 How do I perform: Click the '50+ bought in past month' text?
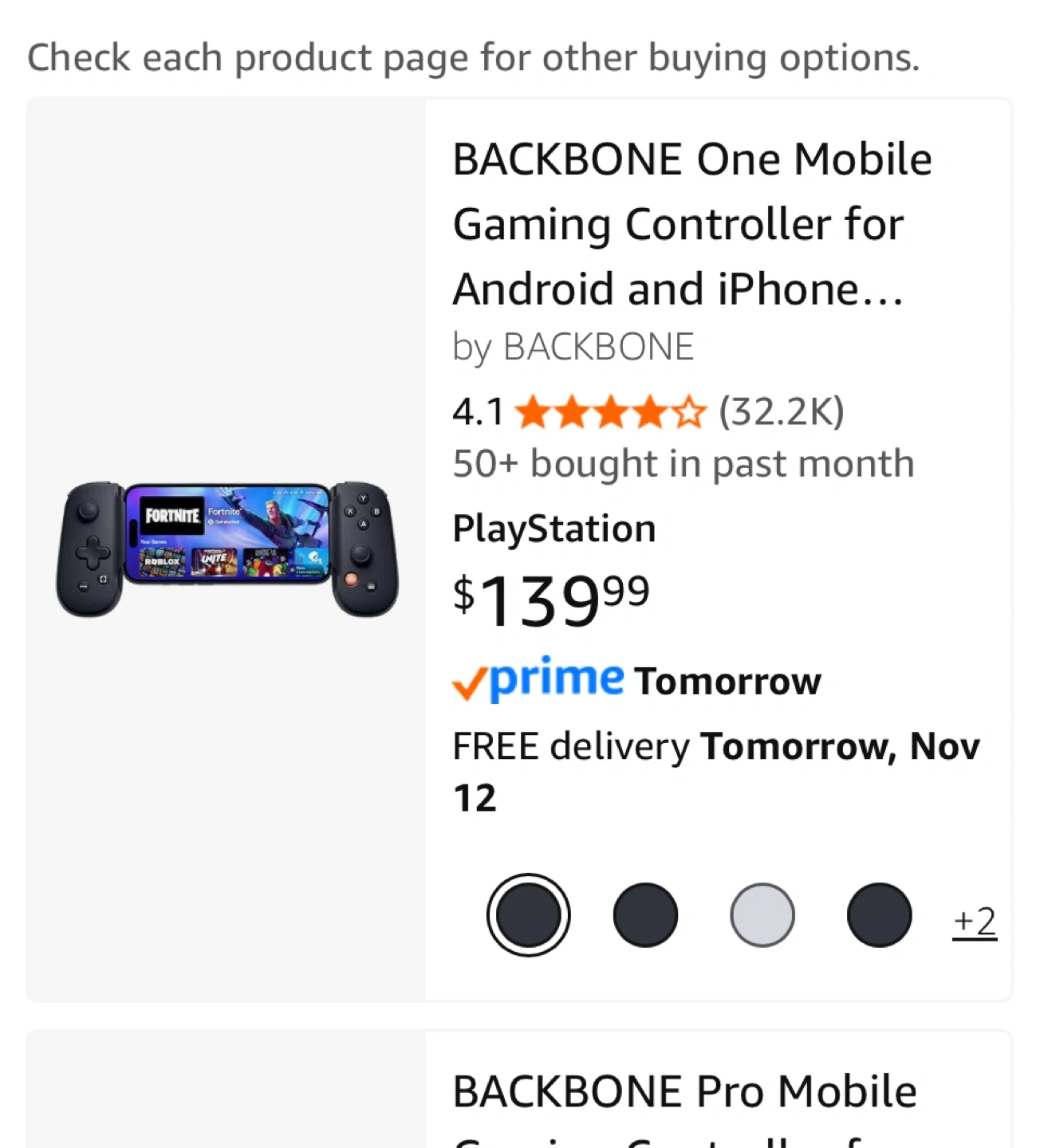pos(683,464)
